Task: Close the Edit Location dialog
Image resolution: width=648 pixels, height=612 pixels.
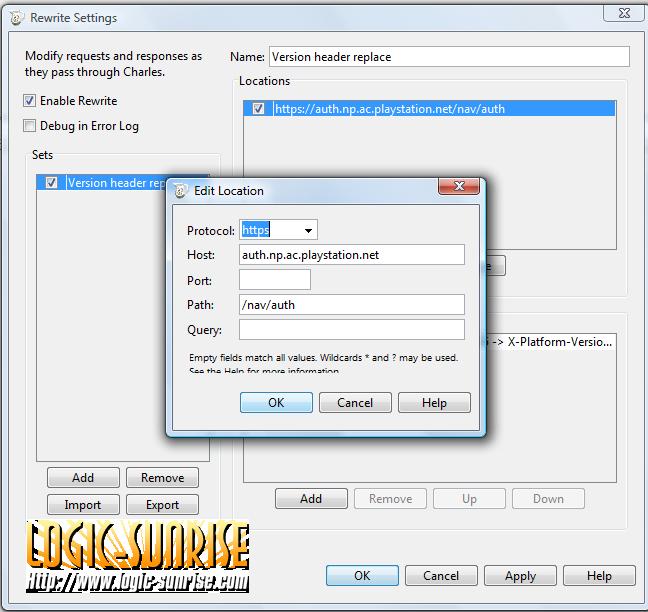Action: tap(459, 186)
